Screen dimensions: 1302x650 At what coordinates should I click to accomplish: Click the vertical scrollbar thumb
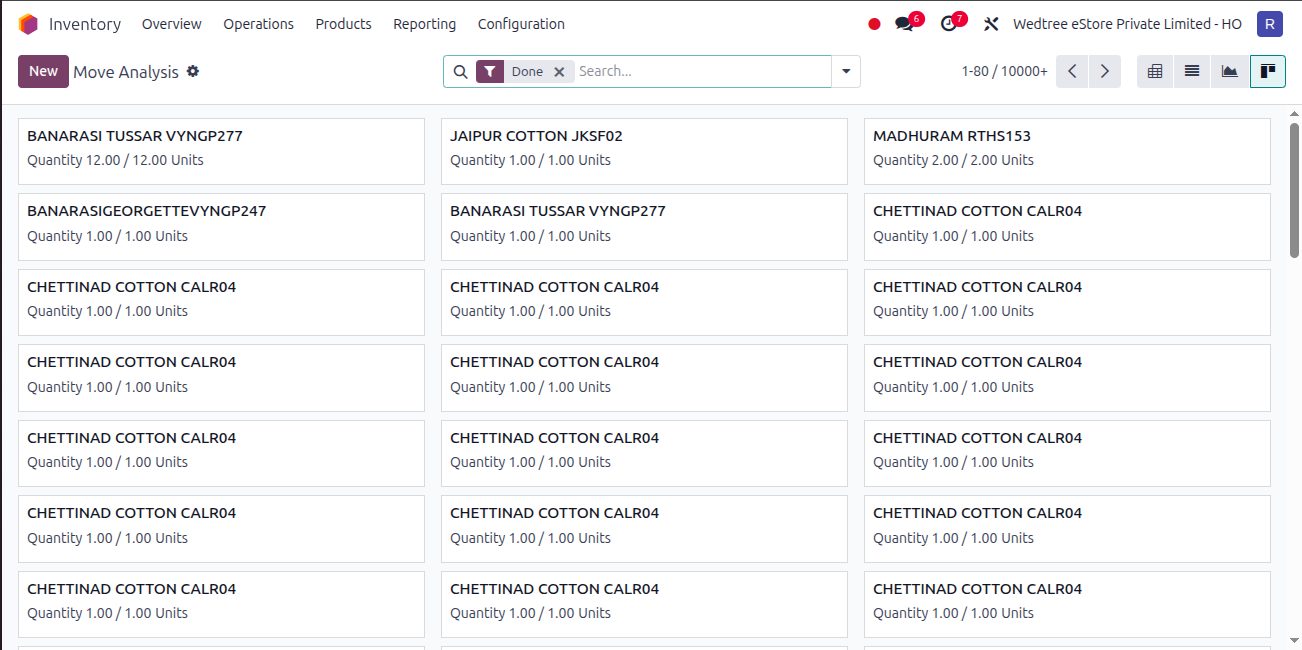click(x=1294, y=191)
